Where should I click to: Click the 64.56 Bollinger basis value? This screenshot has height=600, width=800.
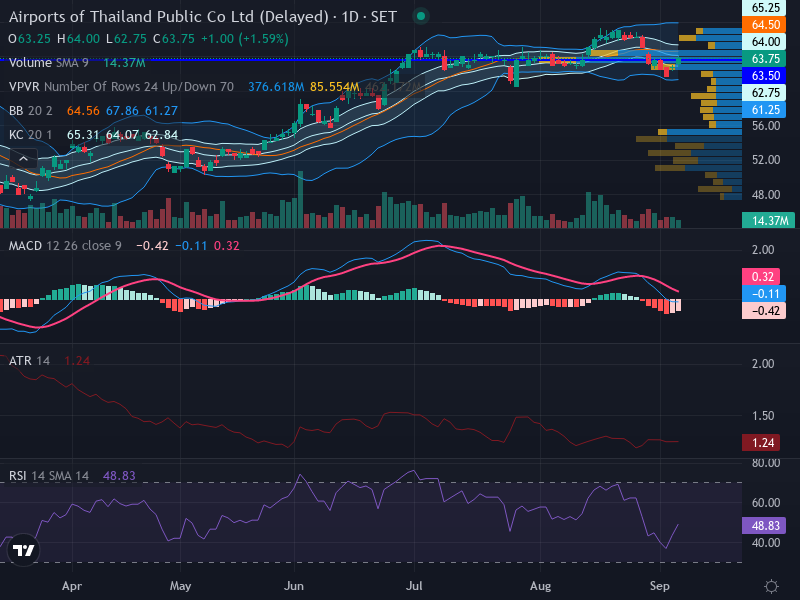(83, 111)
